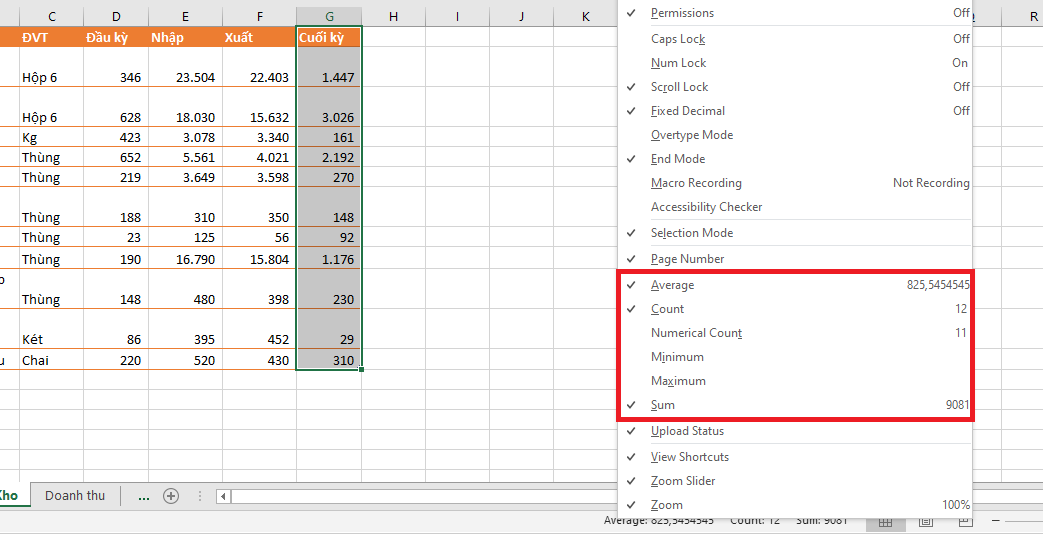Click the zoom out minus icon
The image size is (1043, 534).
tap(995, 521)
